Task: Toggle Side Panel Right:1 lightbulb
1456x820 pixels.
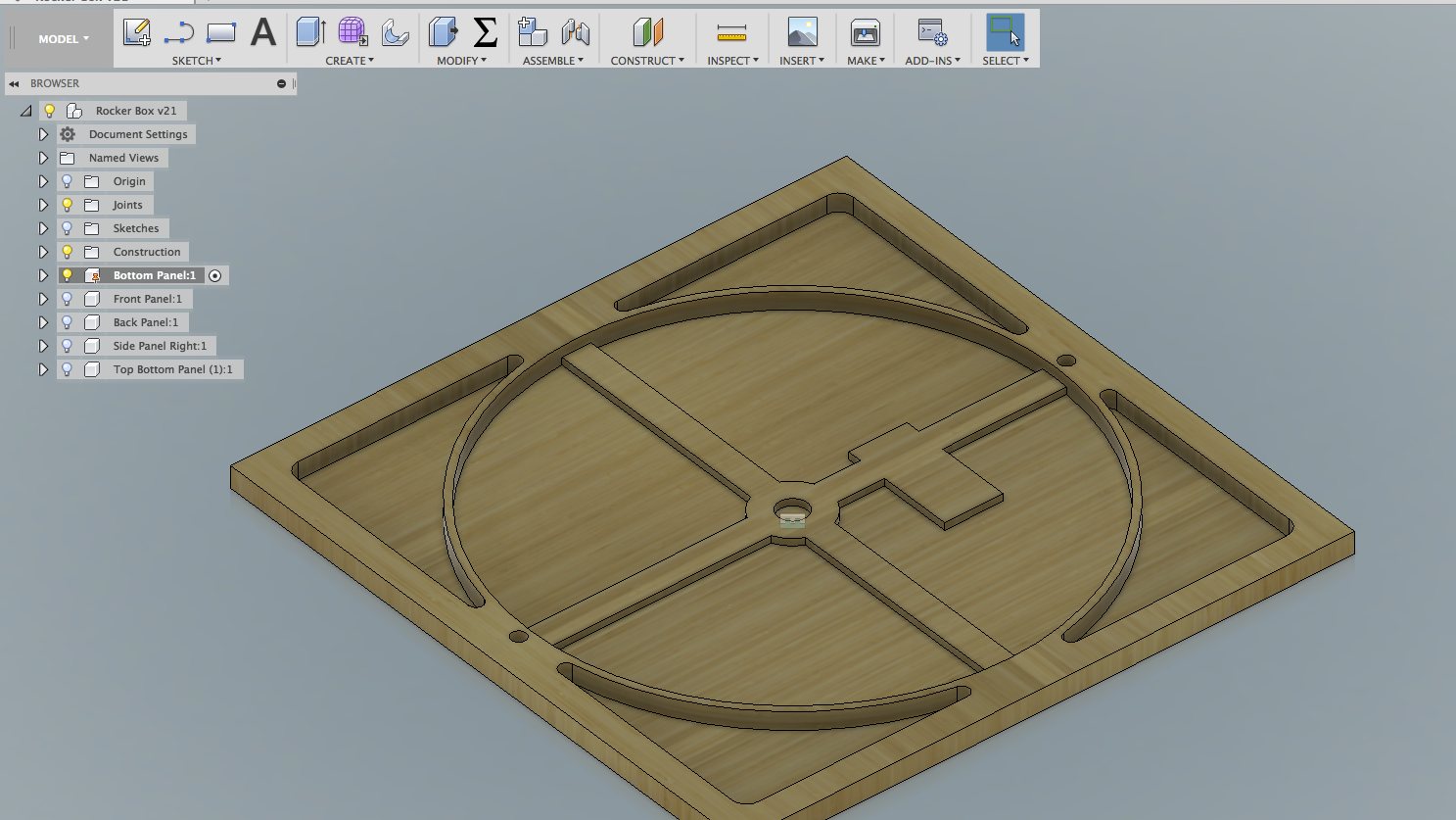Action: click(67, 346)
